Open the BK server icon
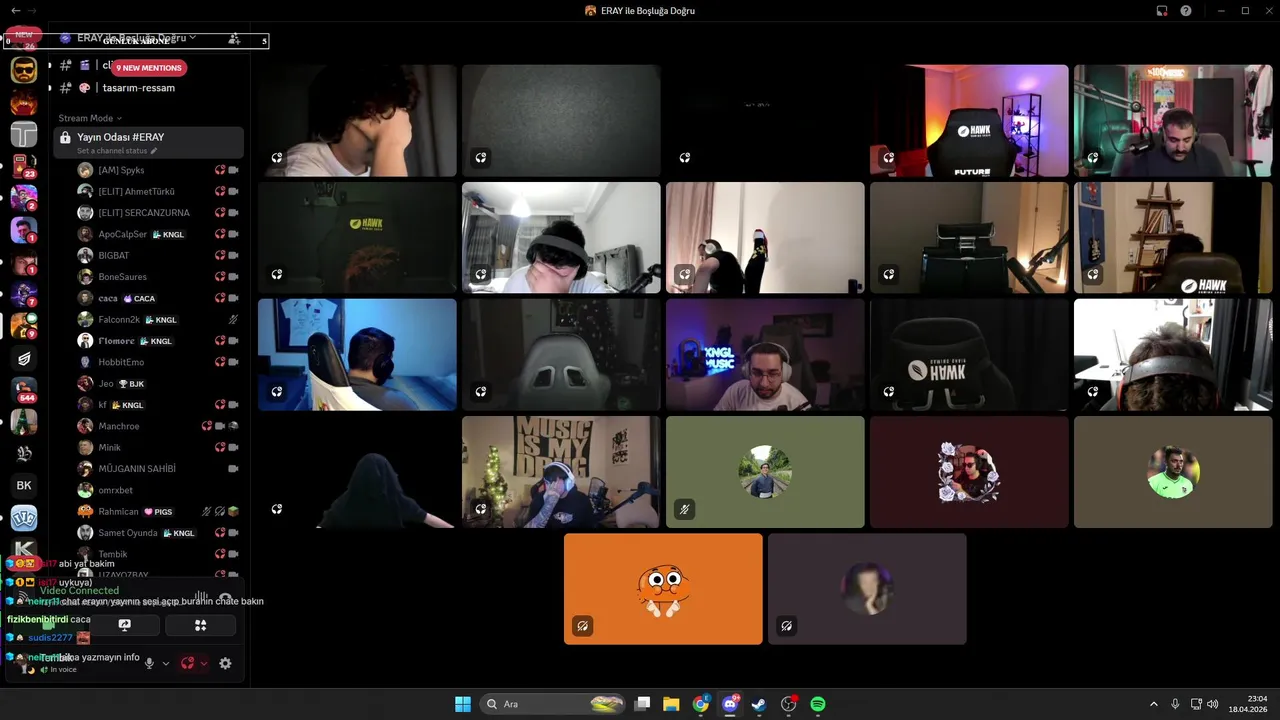The width and height of the screenshot is (1280, 720). click(x=24, y=486)
